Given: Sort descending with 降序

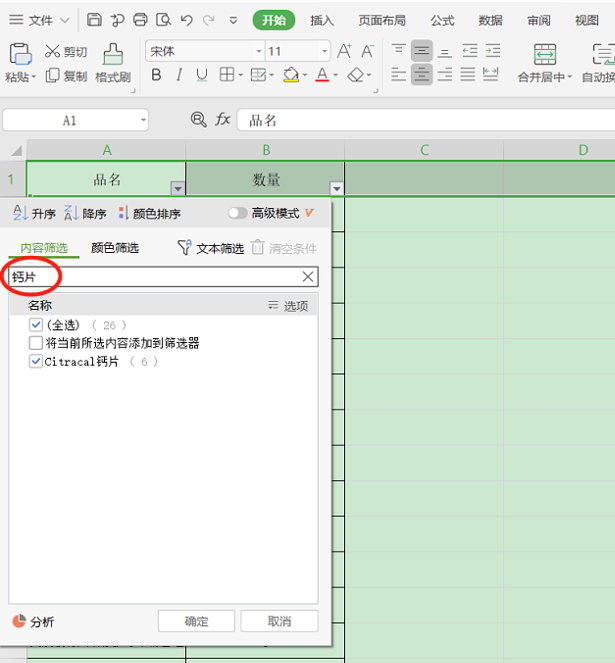Looking at the screenshot, I should pos(85,213).
